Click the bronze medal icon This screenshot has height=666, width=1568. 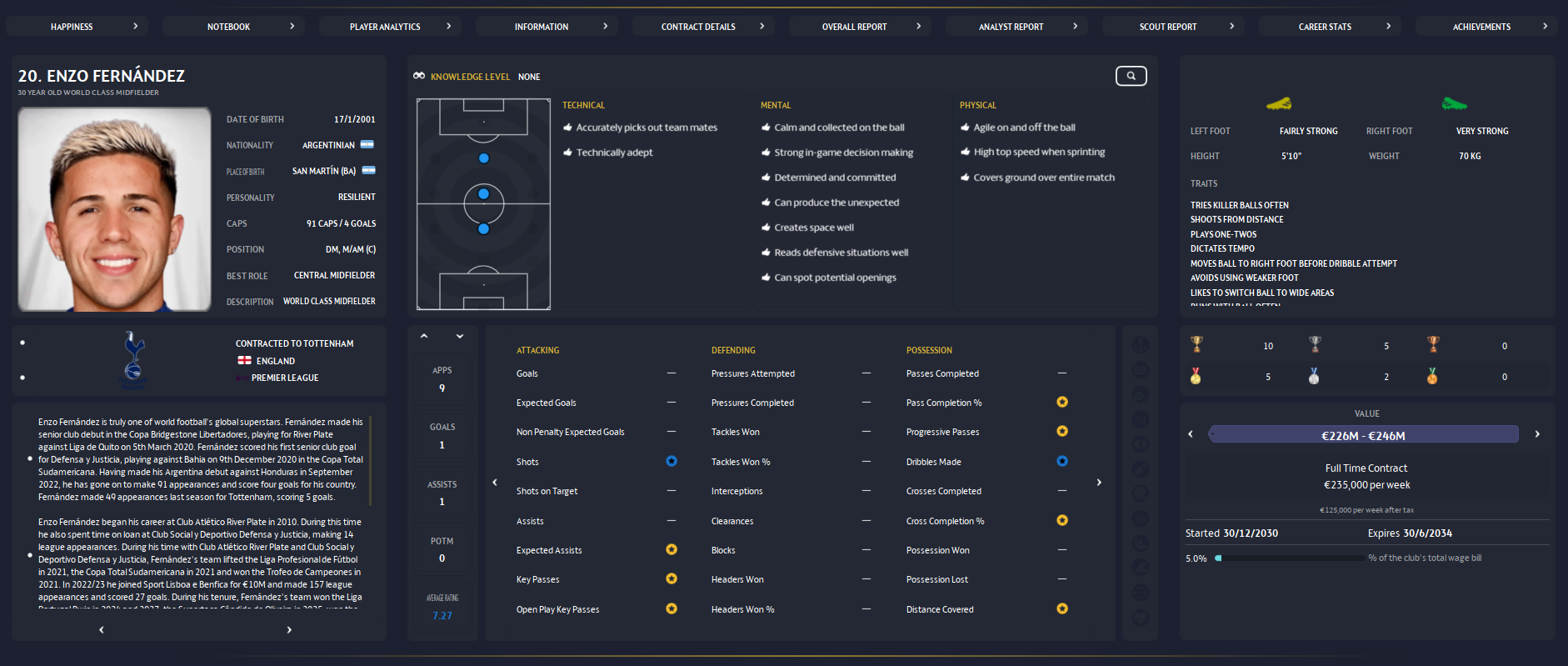1432,376
